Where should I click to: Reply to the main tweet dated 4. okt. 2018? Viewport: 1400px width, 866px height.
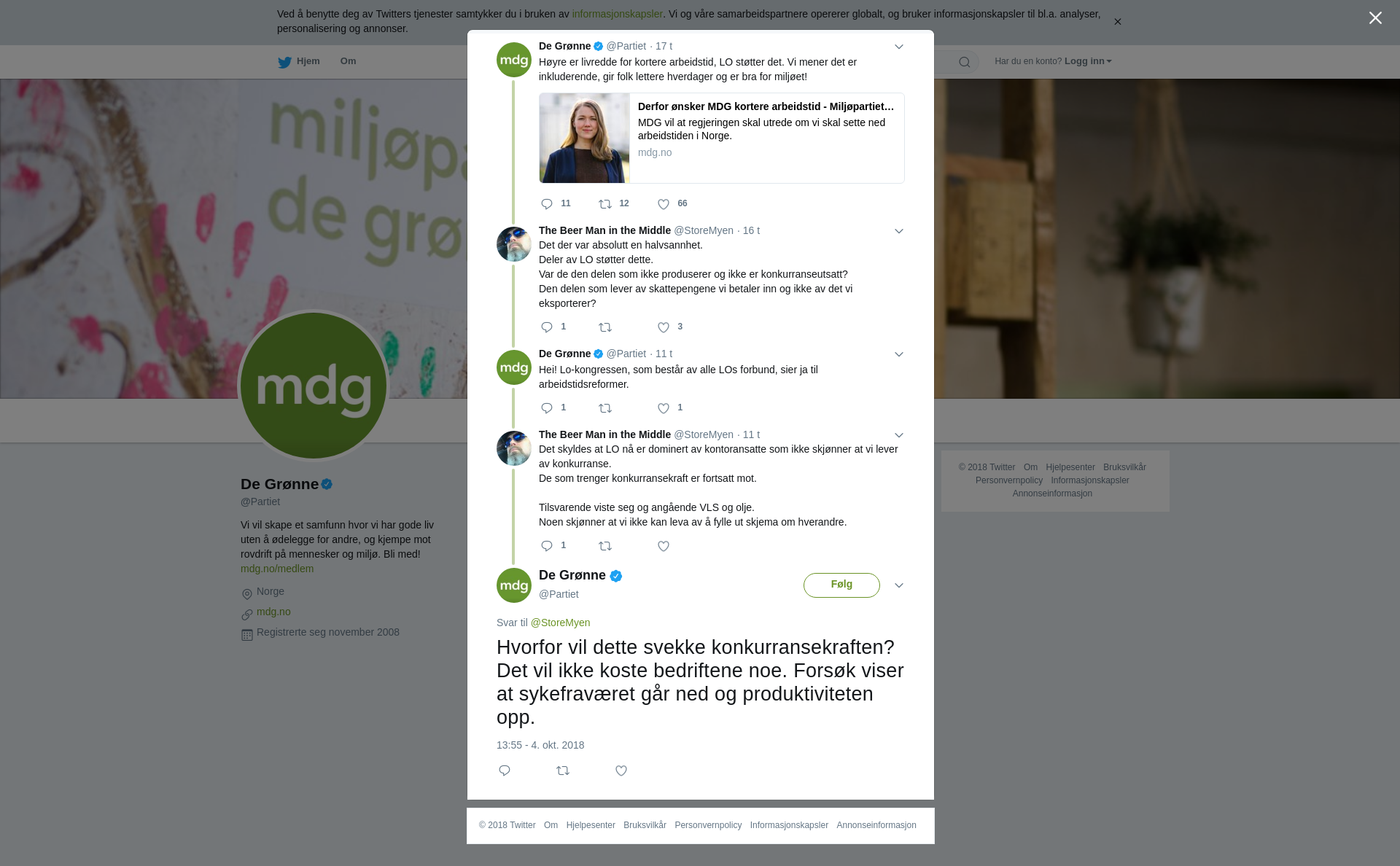tap(505, 771)
